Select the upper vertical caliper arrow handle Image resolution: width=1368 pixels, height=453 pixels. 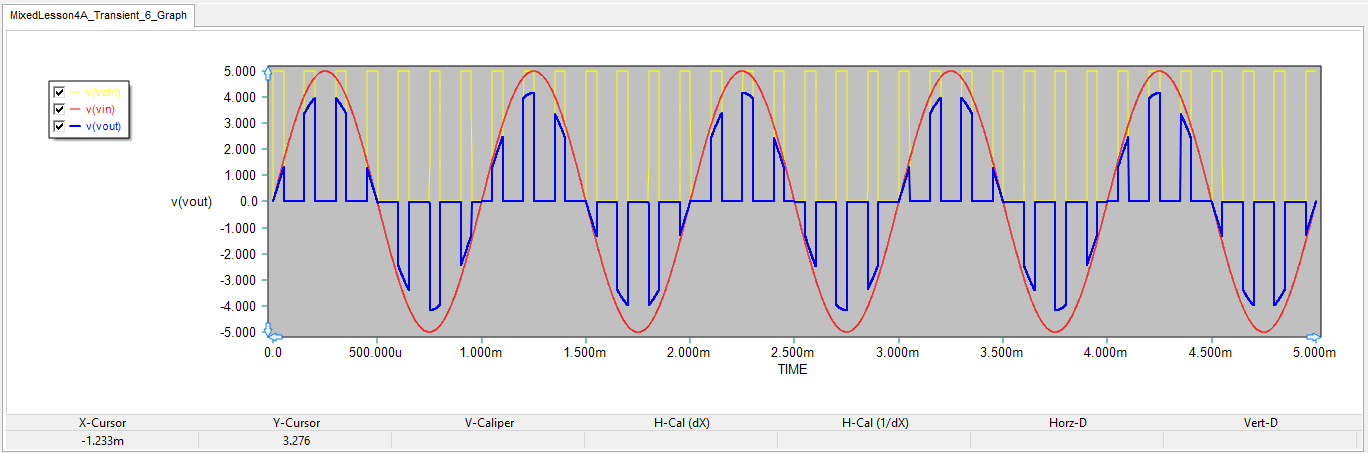click(267, 71)
